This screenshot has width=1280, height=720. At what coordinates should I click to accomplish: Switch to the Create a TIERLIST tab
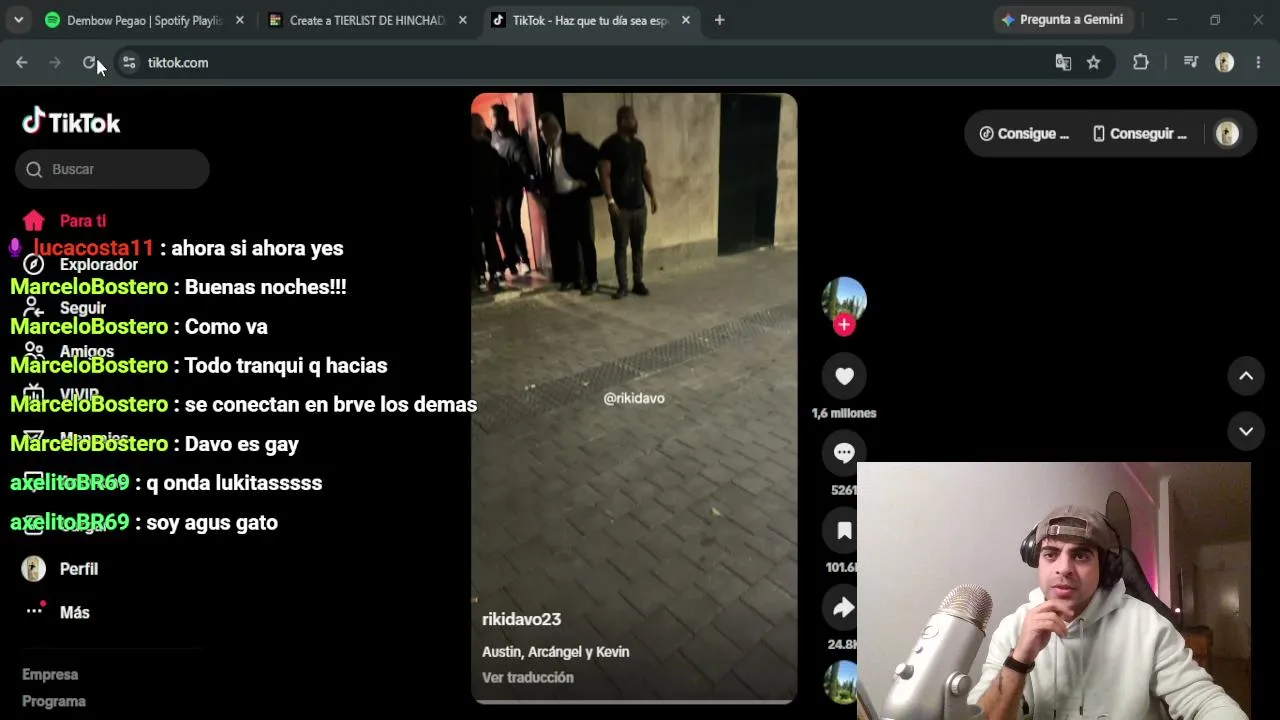367,20
